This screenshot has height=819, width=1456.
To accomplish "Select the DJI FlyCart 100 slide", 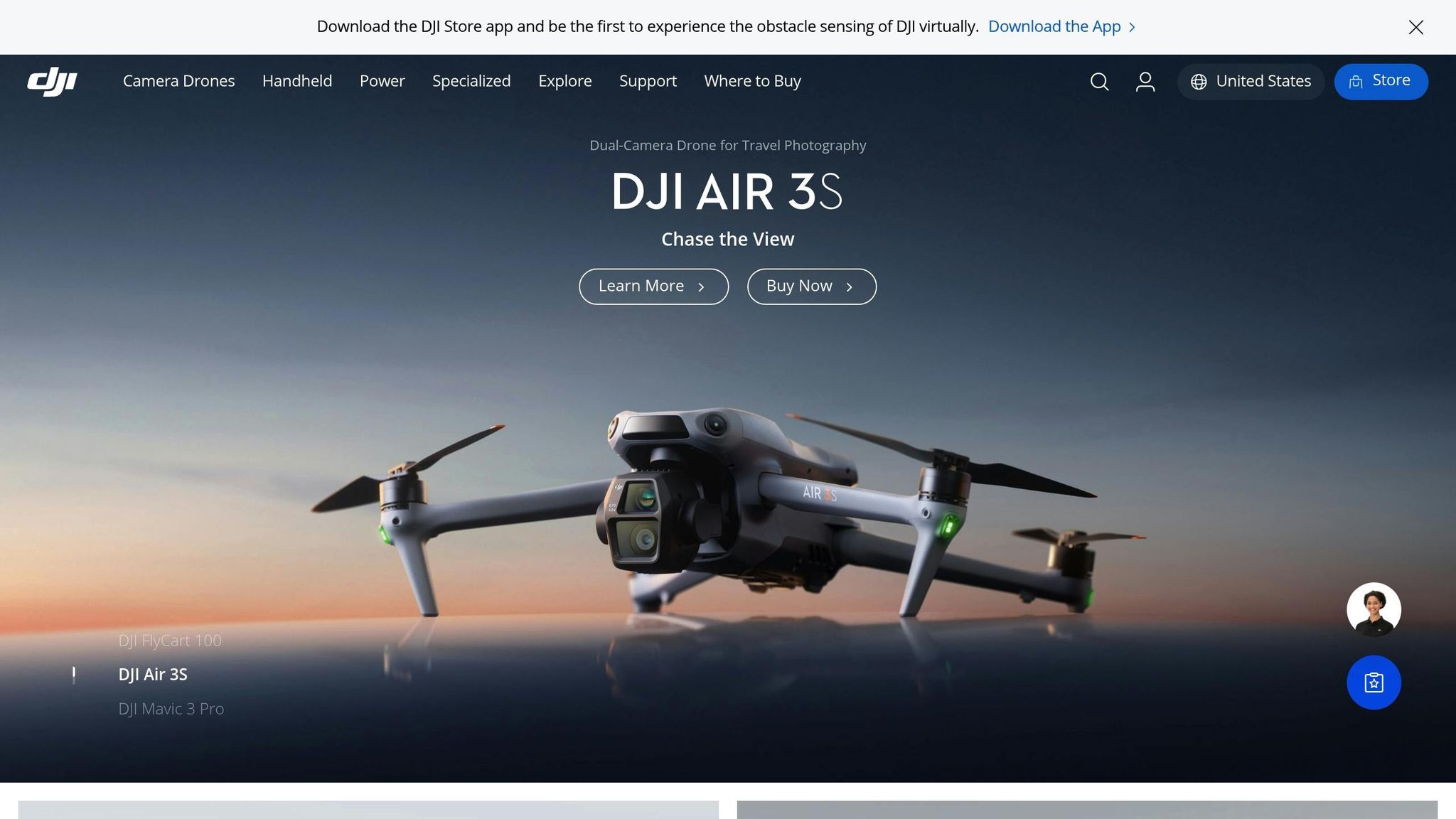I will click(x=170, y=640).
